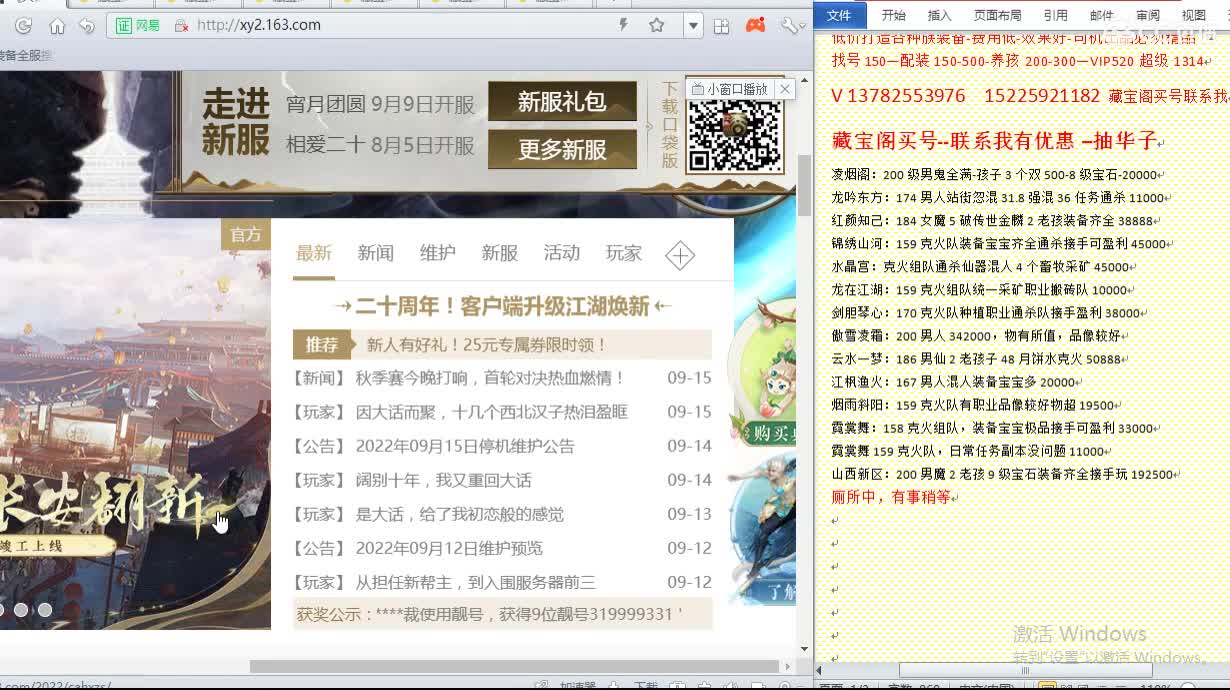
Task: Open Word 审阅 ribbon tab
Action: pos(1148,15)
